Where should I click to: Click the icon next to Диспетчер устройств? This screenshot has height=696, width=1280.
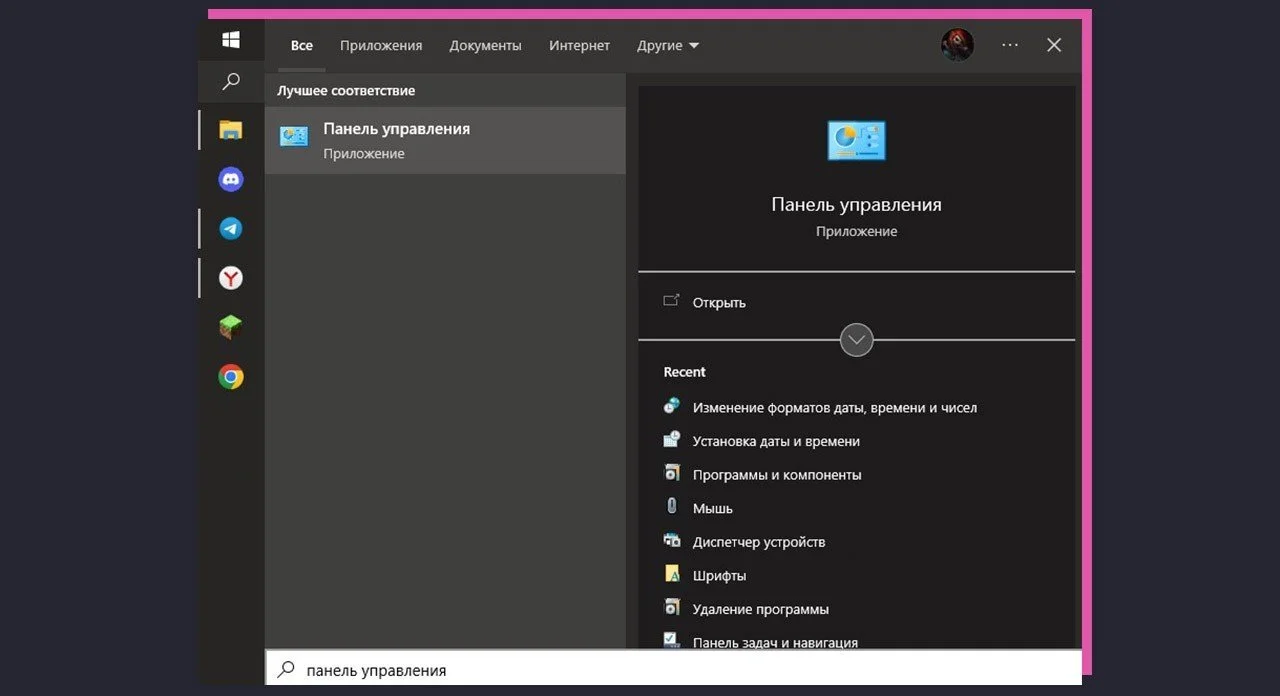tap(672, 540)
